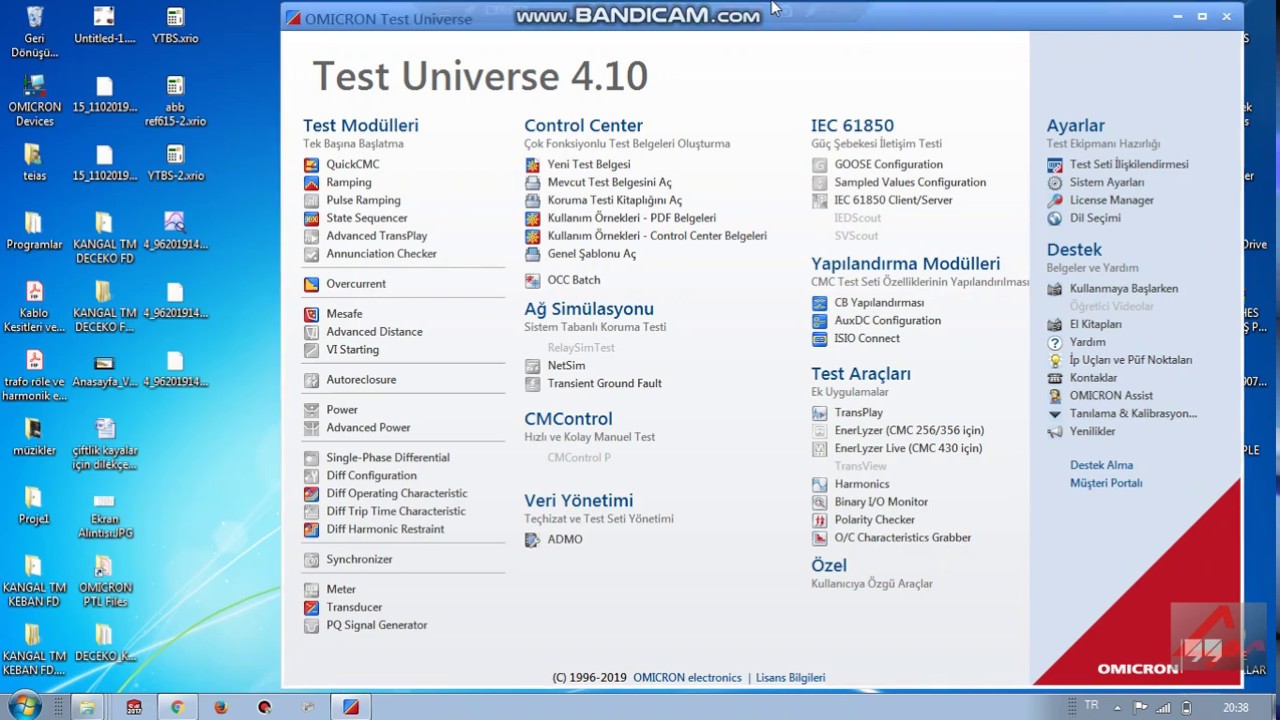Select the YTBS.xrio desktop file

click(x=175, y=26)
